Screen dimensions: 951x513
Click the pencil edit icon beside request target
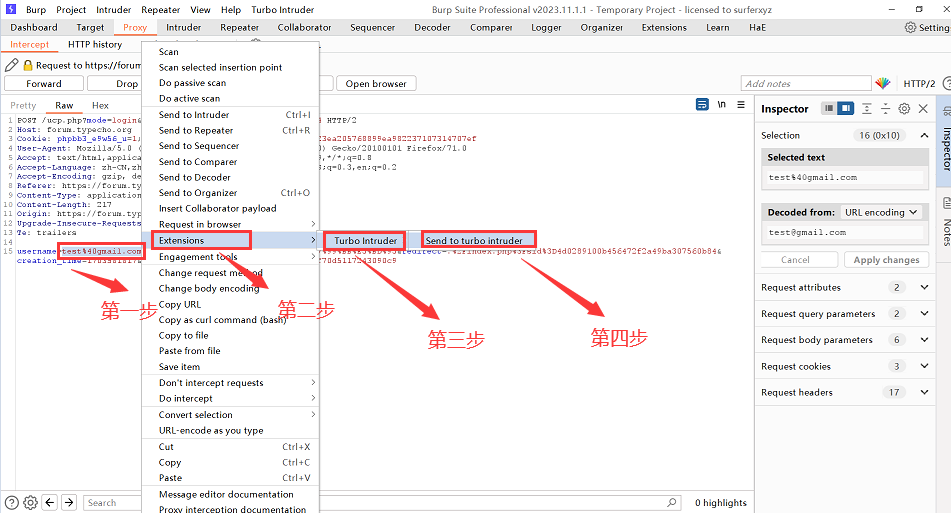pos(12,65)
